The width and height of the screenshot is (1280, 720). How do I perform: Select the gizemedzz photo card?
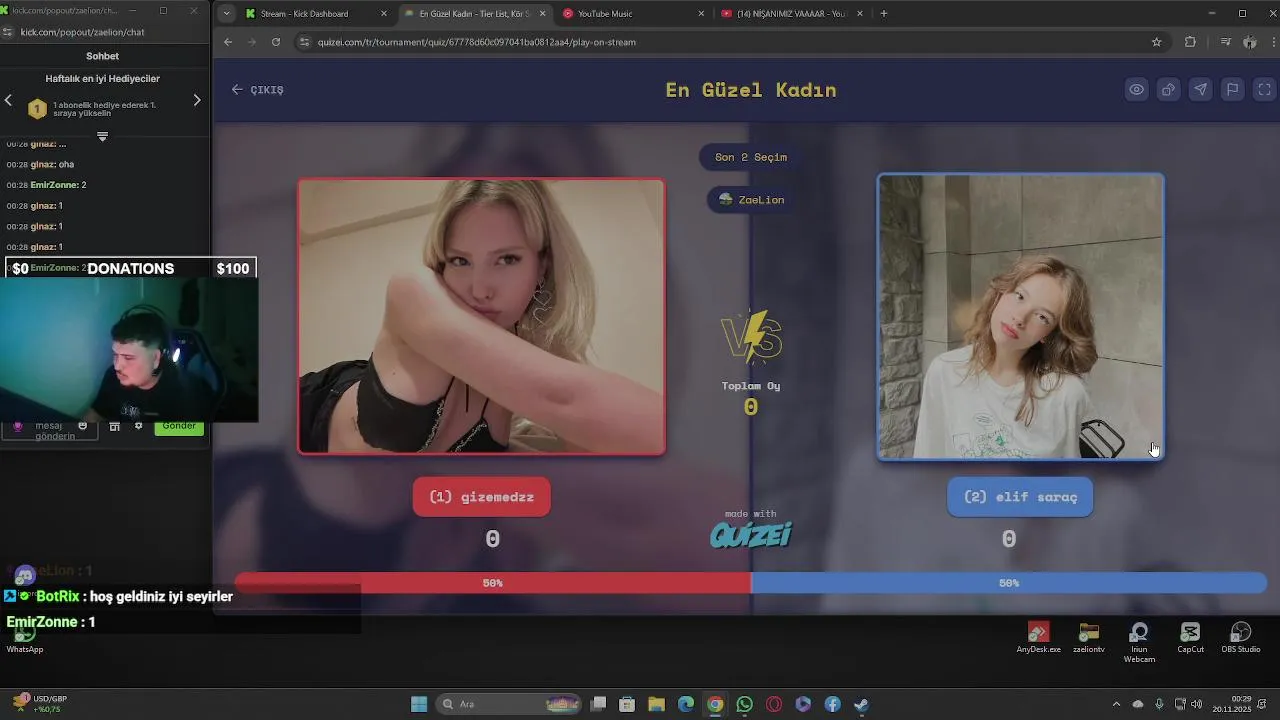coord(481,316)
